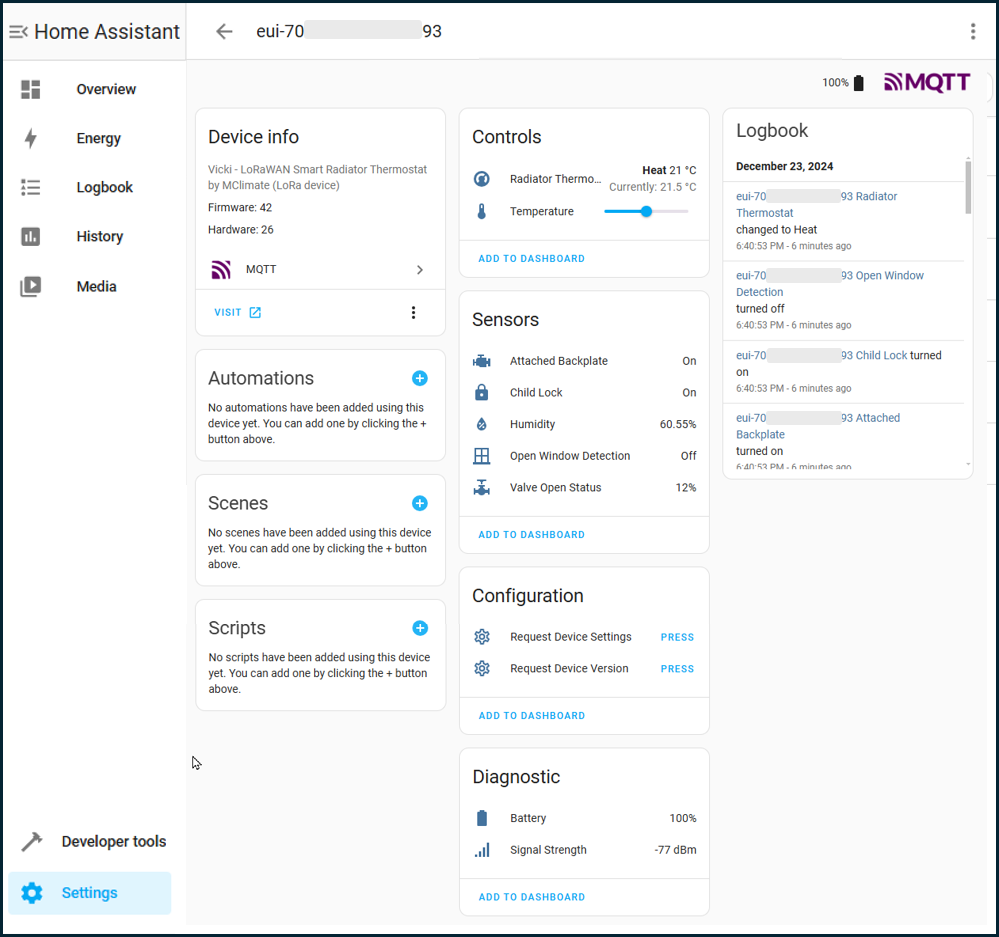Open the Valve Open Status sensor icon
The height and width of the screenshot is (937, 999).
pyautogui.click(x=482, y=487)
